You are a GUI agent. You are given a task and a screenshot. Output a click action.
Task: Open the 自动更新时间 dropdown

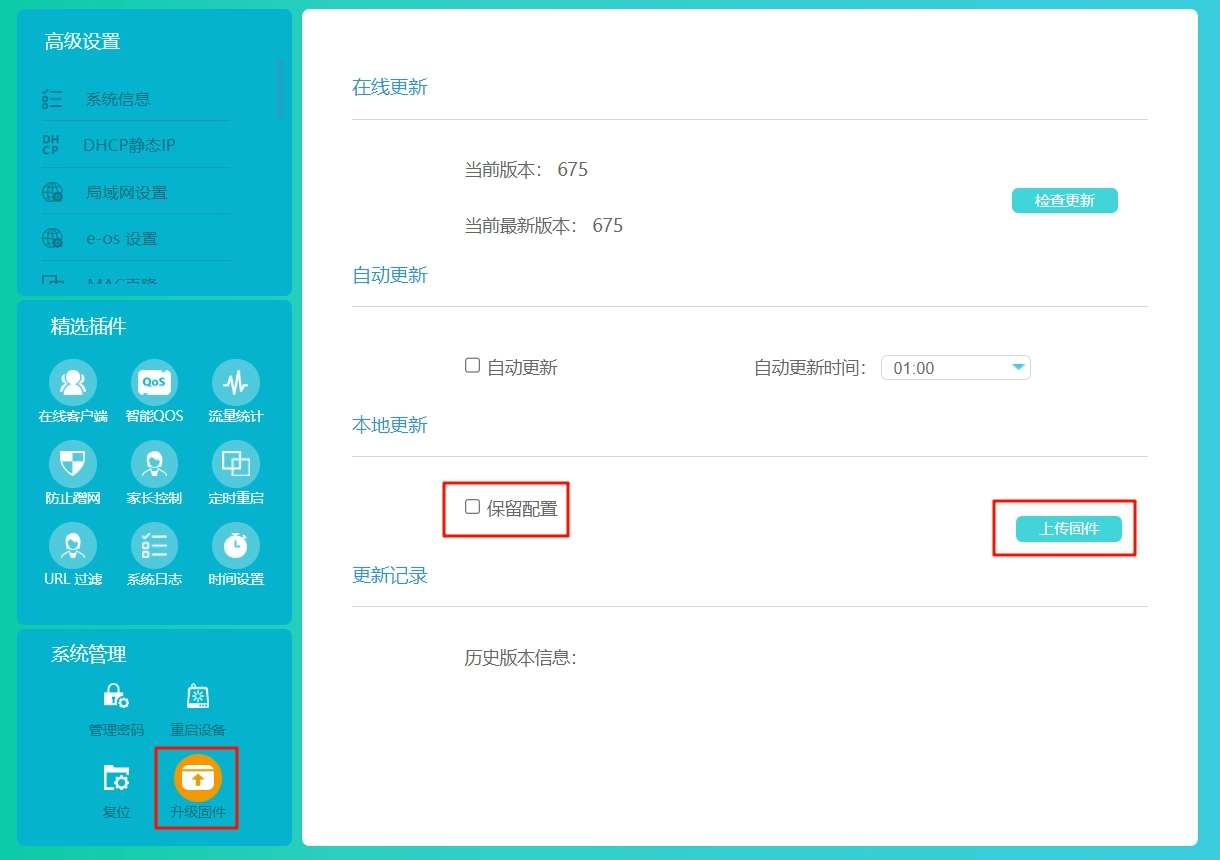pyautogui.click(x=955, y=367)
